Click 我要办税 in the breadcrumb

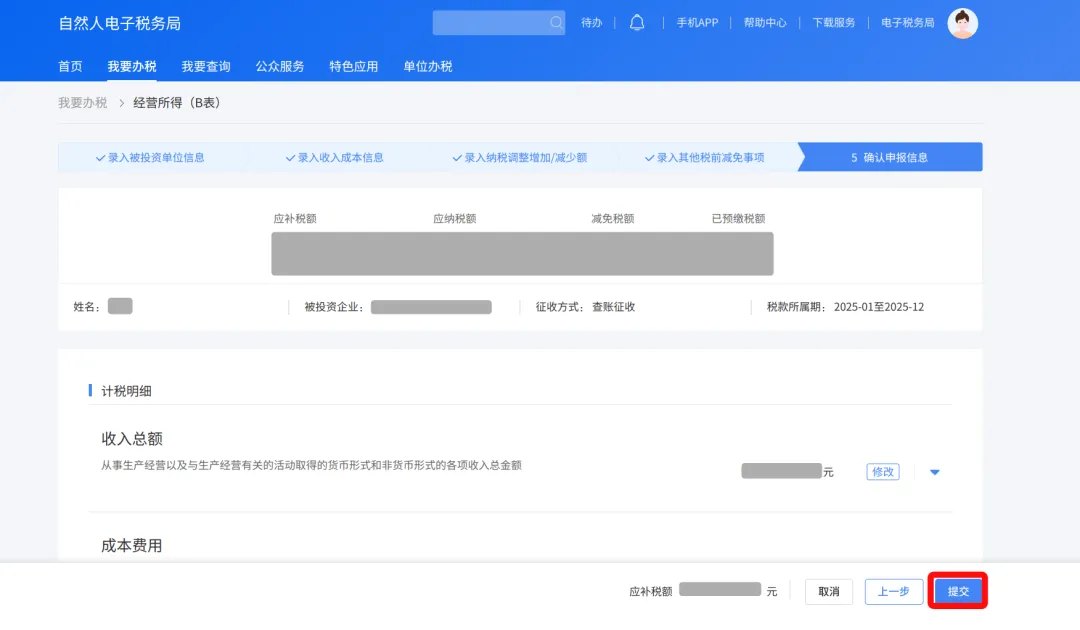(x=83, y=103)
